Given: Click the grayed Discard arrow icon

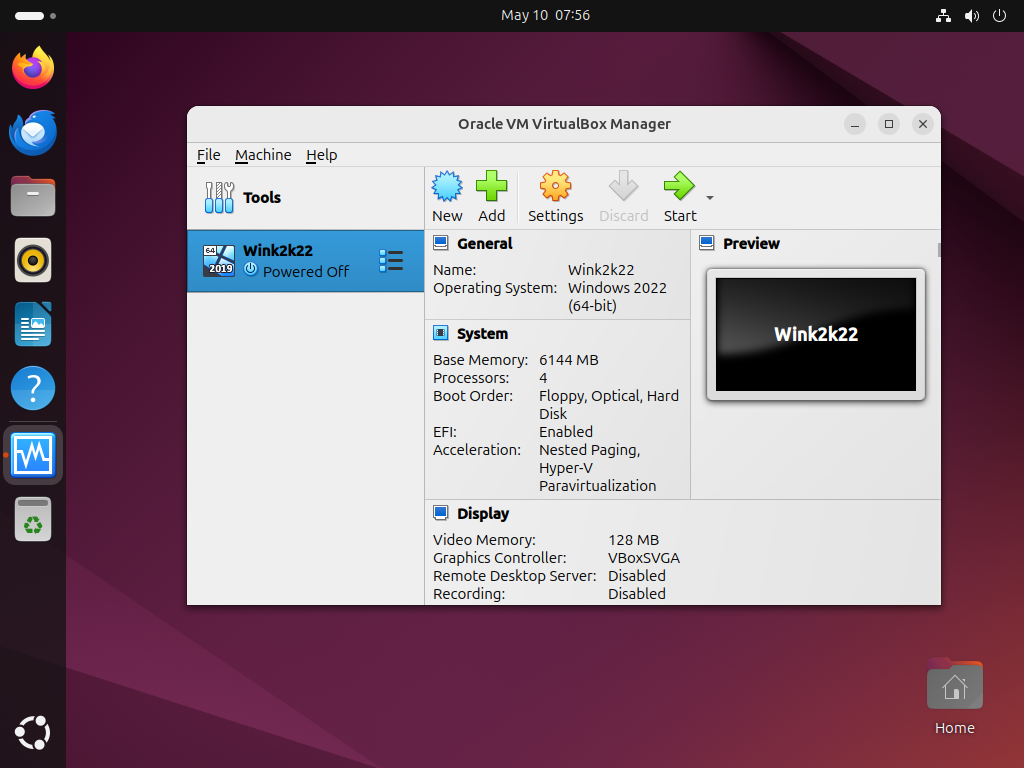Looking at the screenshot, I should coord(623,187).
